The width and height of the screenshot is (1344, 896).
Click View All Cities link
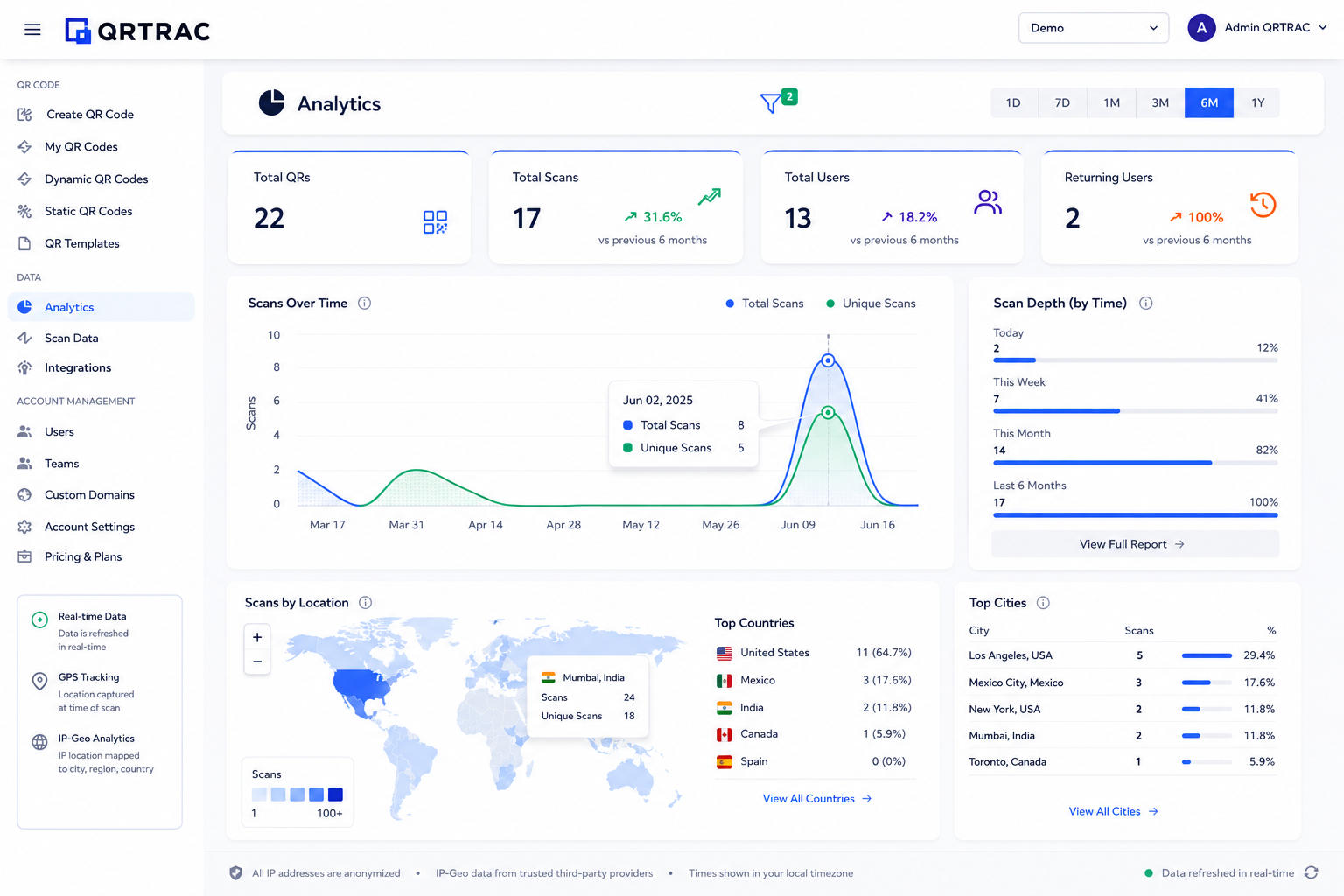(x=1113, y=812)
